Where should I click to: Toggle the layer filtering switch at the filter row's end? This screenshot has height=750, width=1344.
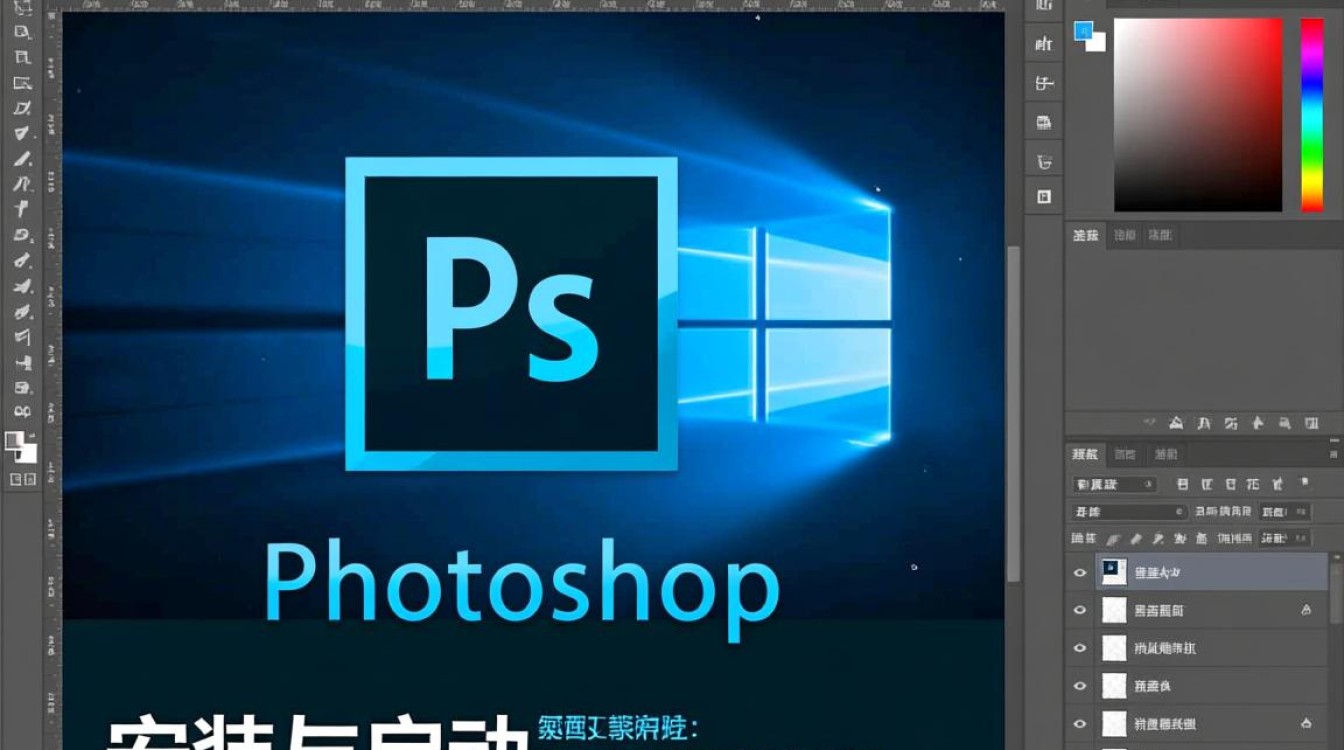(1304, 483)
